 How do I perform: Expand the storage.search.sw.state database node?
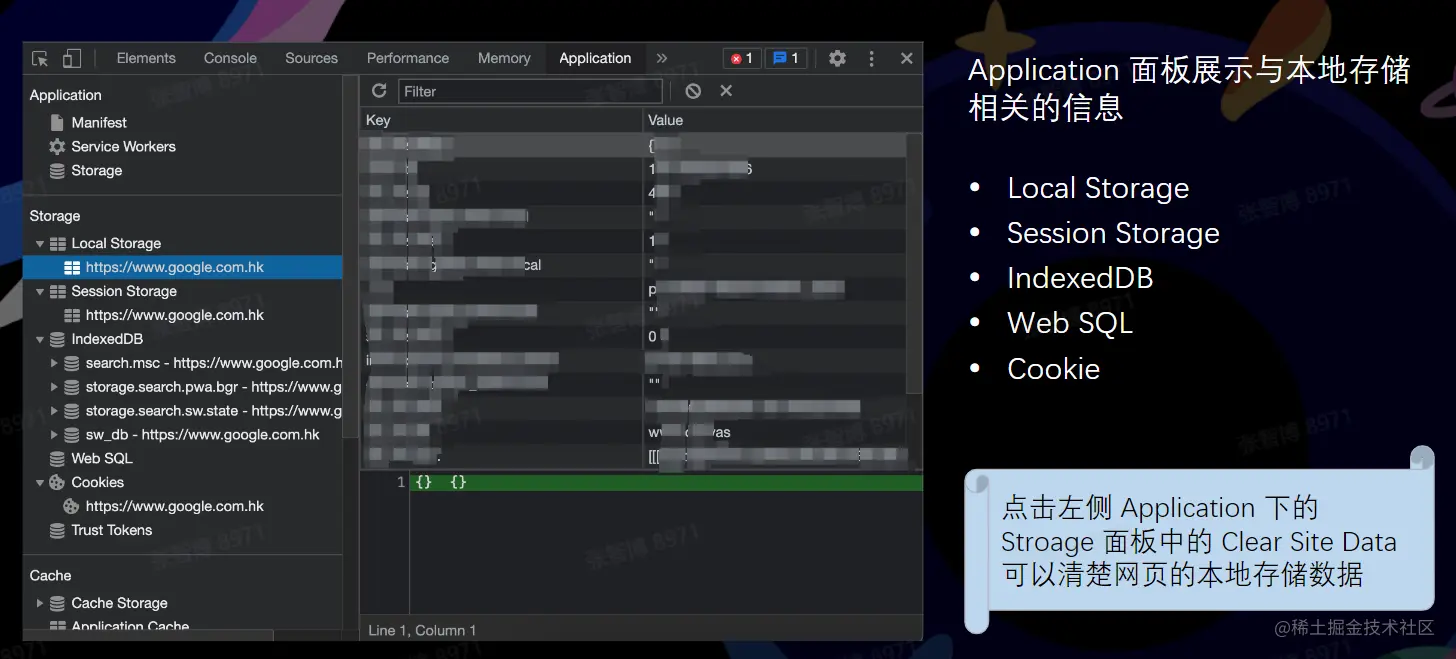[x=54, y=411]
